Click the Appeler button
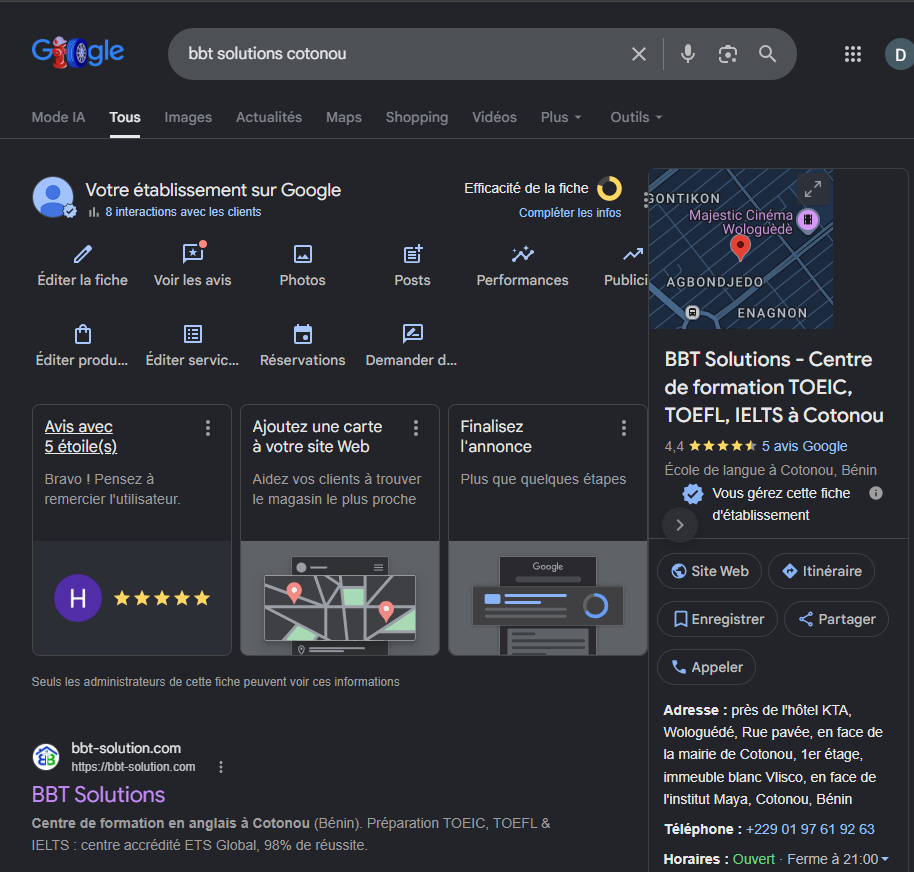The width and height of the screenshot is (914, 872). [x=706, y=667]
